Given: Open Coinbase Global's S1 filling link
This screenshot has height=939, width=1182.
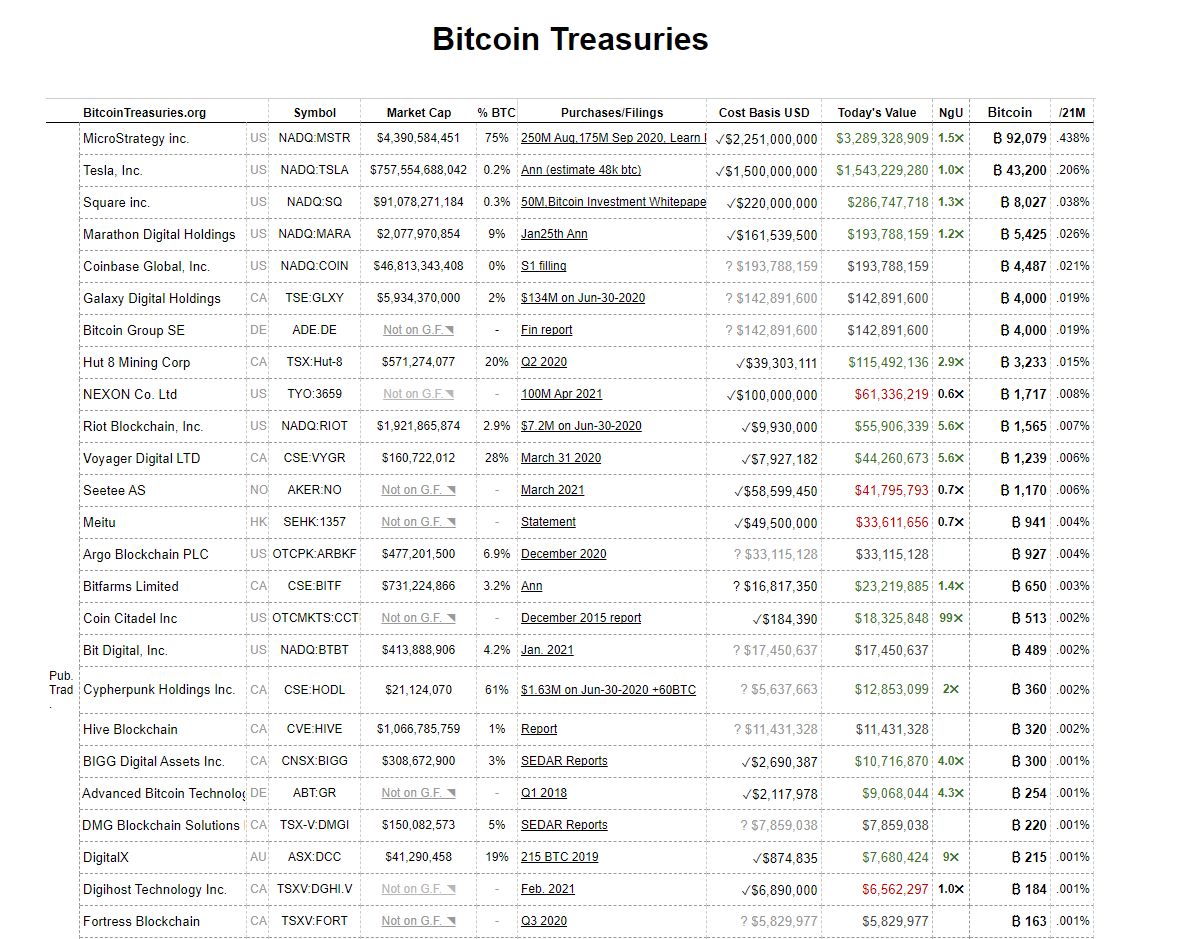Looking at the screenshot, I should [x=543, y=266].
